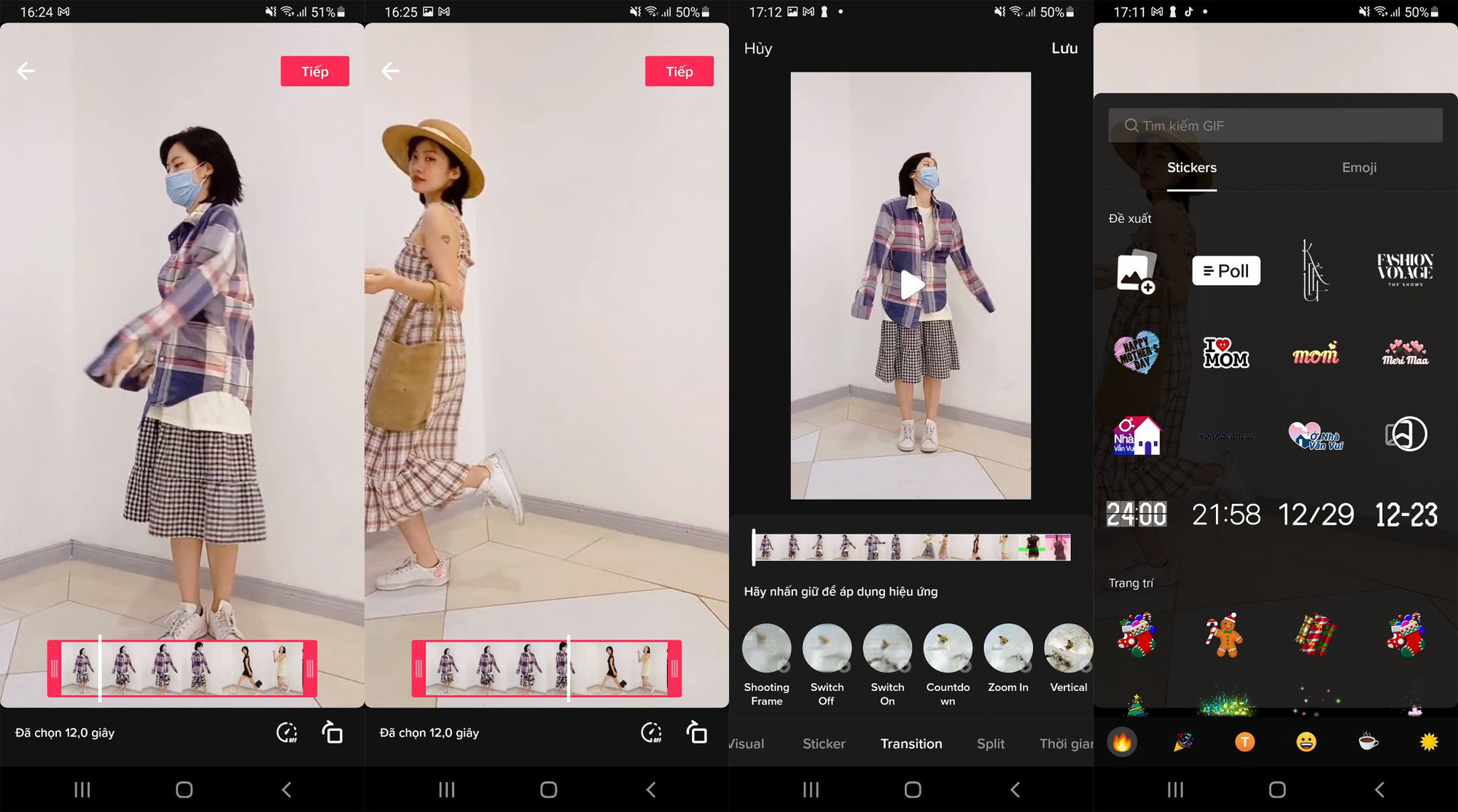This screenshot has width=1458, height=812.
Task: Click the left red trim handle in first screen
Action: click(54, 668)
